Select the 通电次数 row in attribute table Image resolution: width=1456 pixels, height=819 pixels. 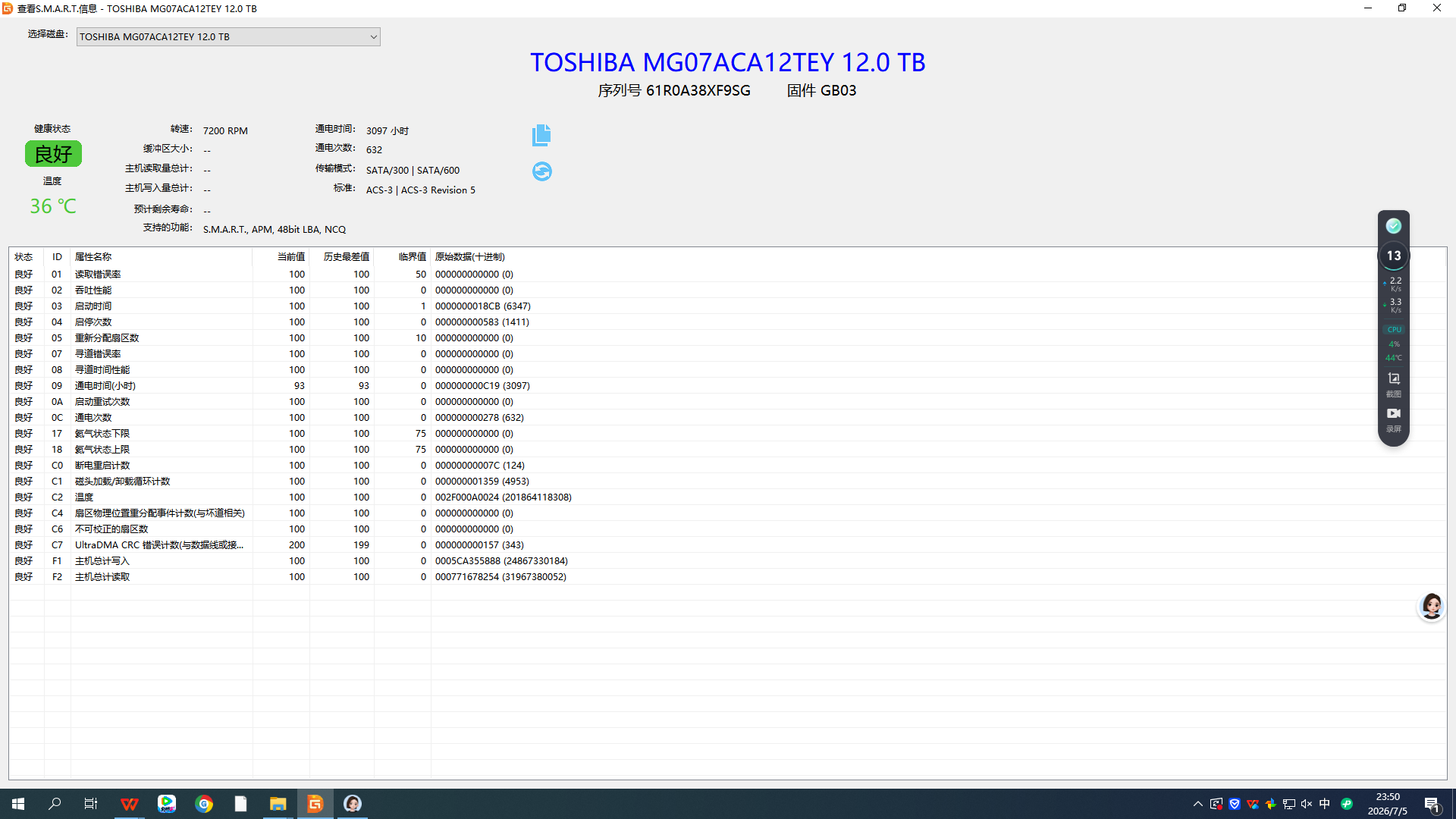[728, 418]
